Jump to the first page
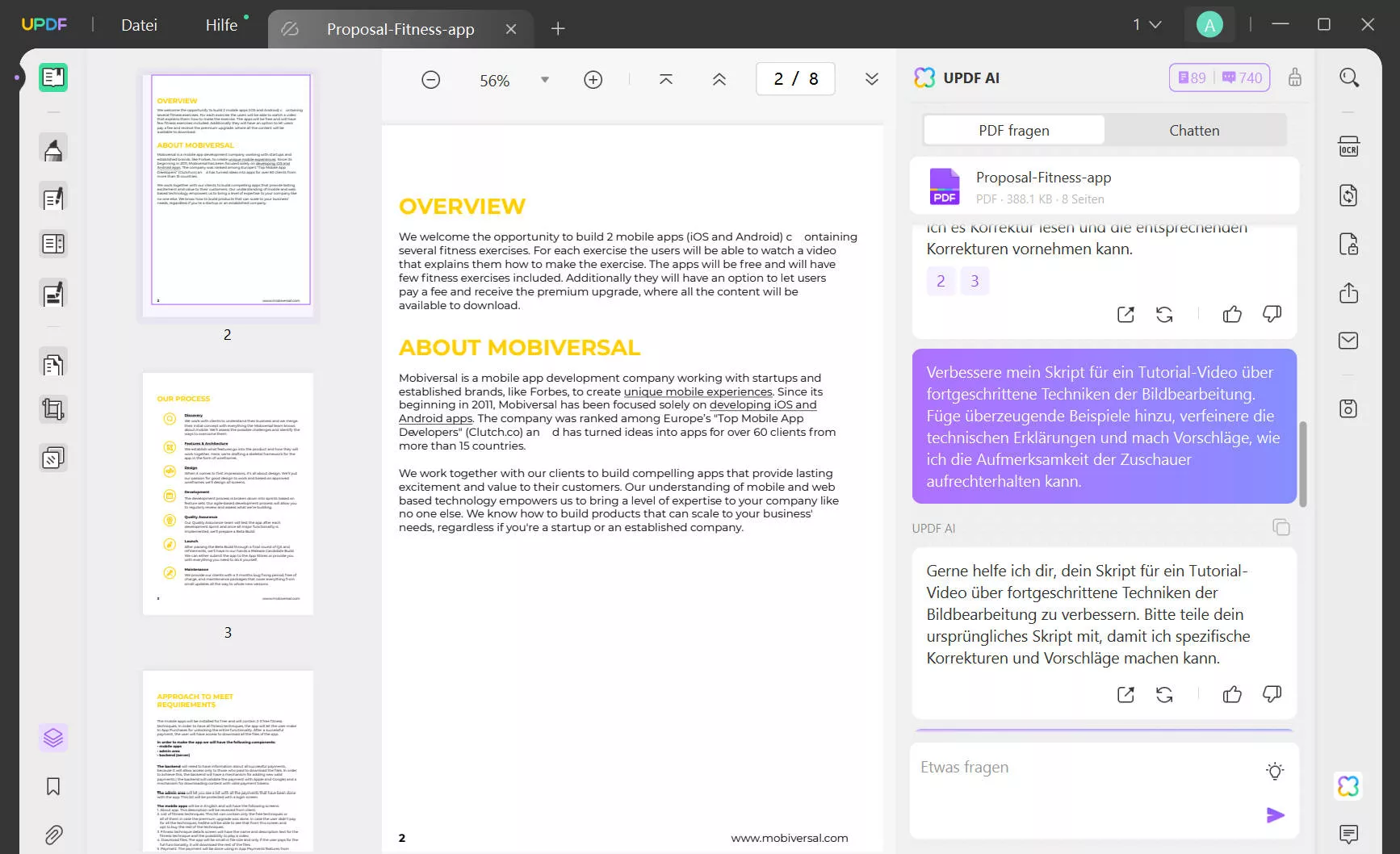This screenshot has width=1400, height=854. [666, 79]
